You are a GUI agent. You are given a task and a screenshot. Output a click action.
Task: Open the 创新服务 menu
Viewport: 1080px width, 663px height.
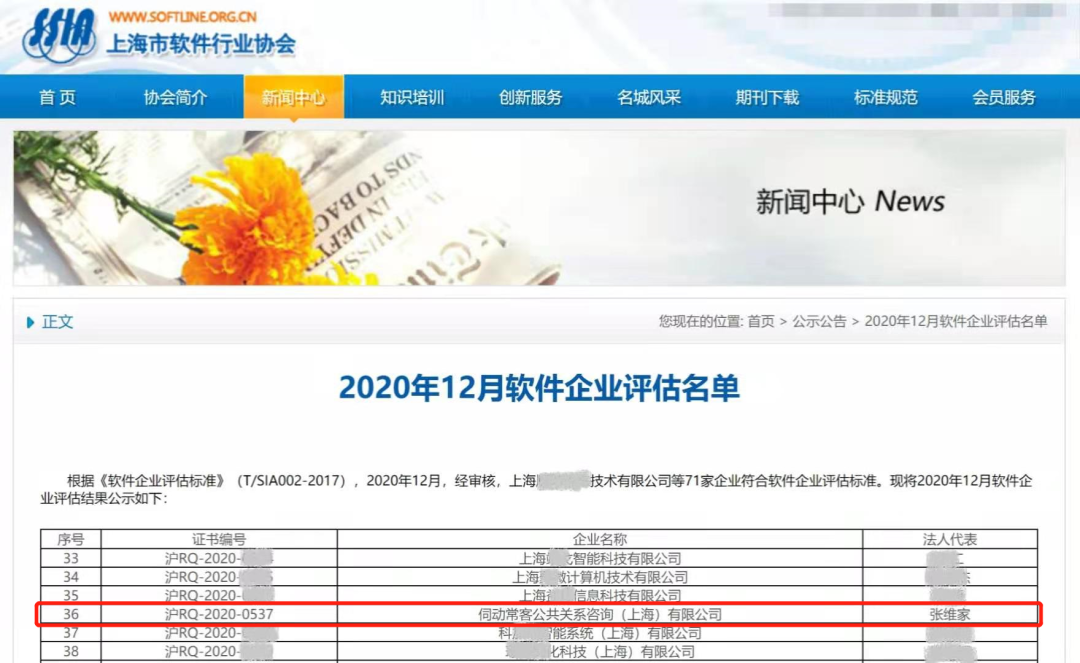pyautogui.click(x=530, y=98)
